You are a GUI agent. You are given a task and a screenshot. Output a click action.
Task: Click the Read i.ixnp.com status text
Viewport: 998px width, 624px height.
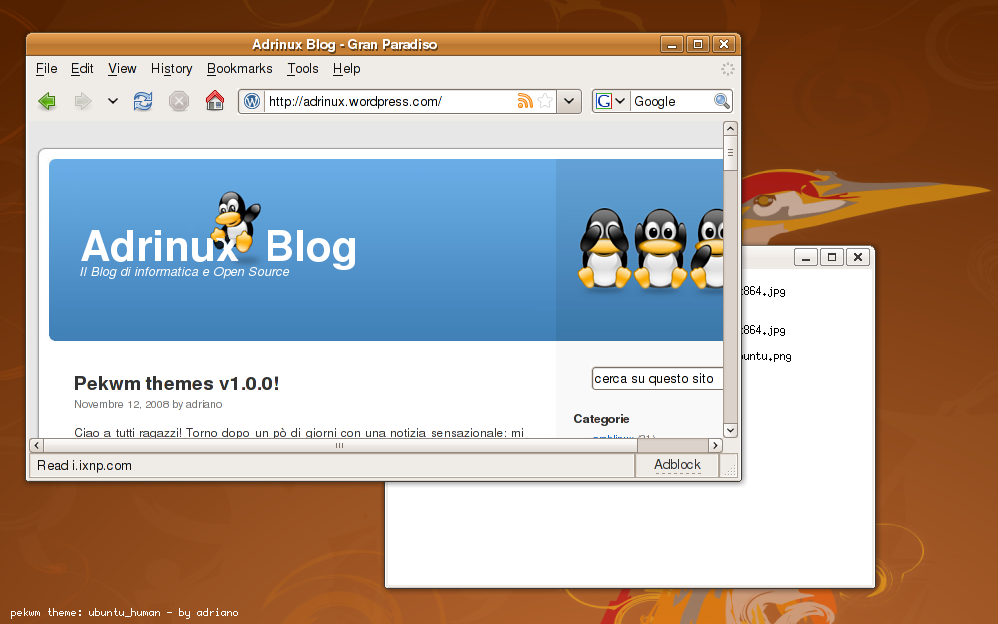pos(85,465)
